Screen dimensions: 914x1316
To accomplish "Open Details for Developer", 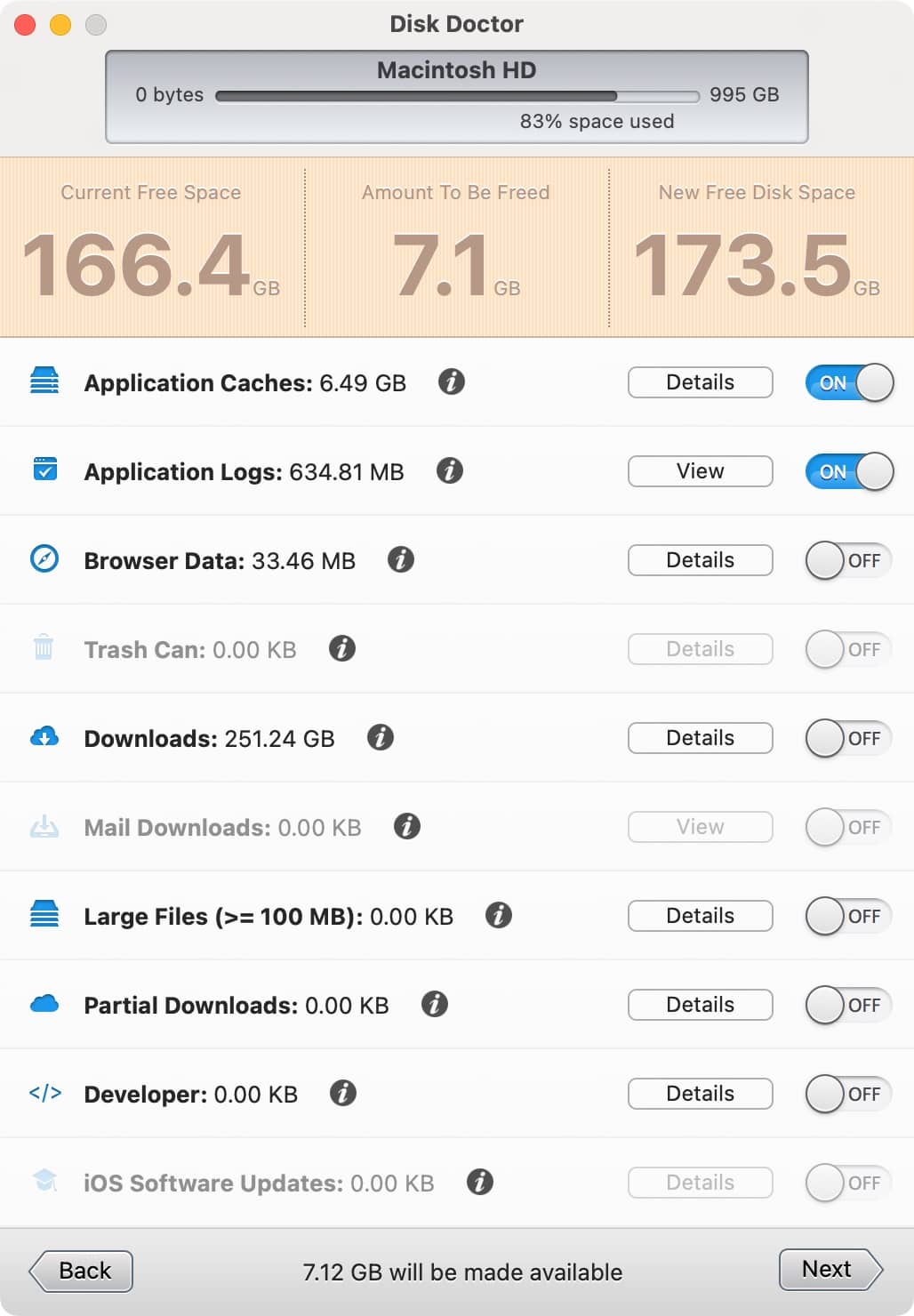I will tap(701, 1094).
